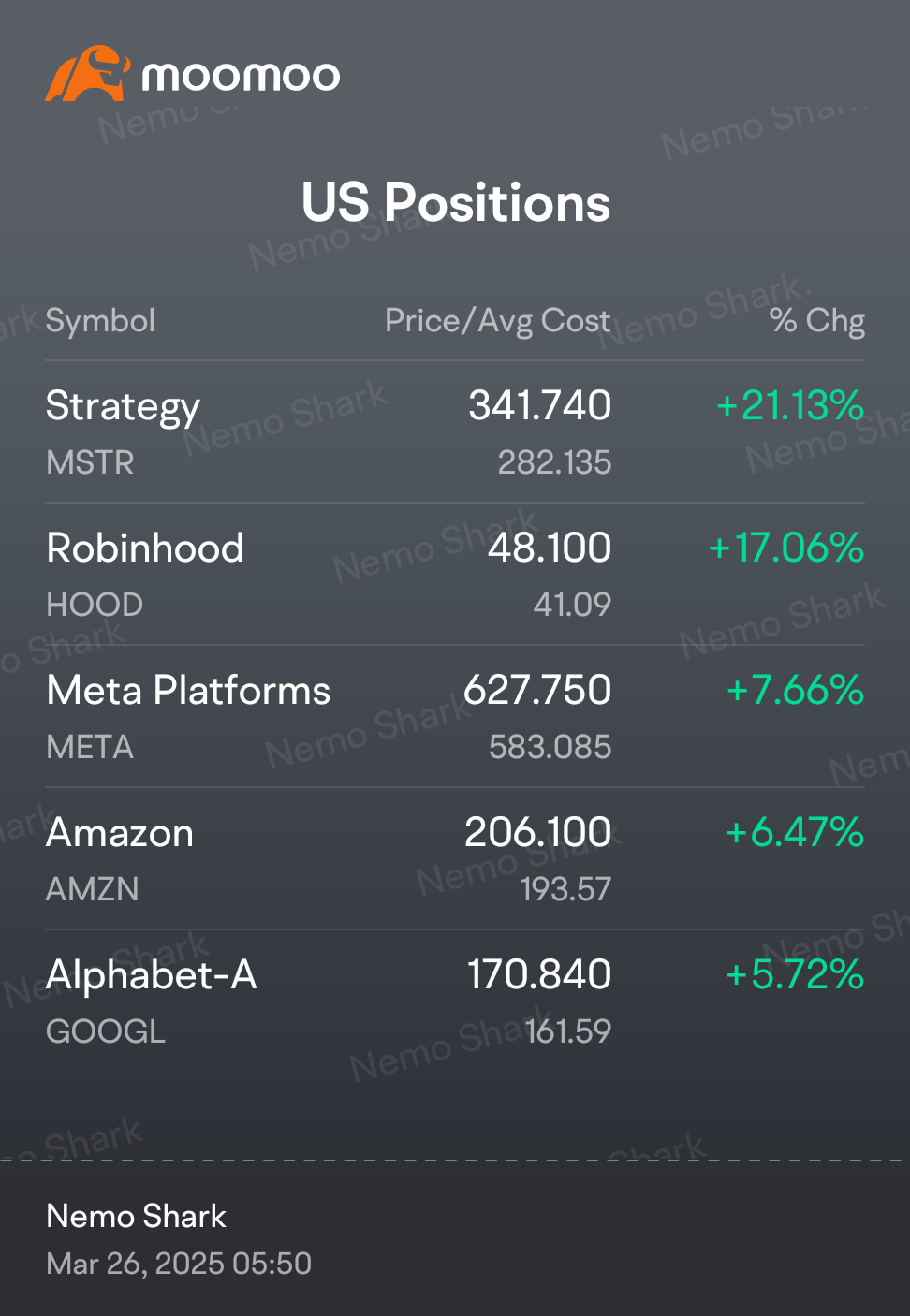Click the GOOGL 161.59 average cost
Viewport: 910px width, 1316px height.
click(568, 1031)
